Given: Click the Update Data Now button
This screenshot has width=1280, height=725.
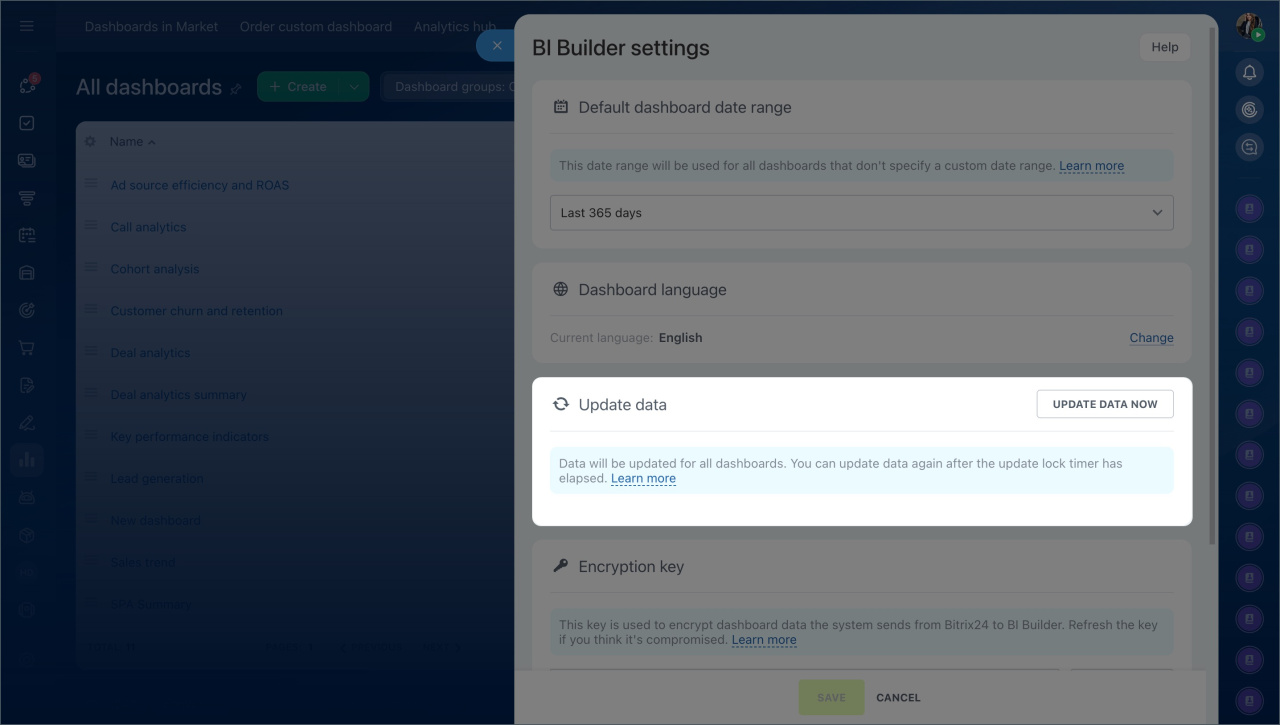Looking at the screenshot, I should [1104, 404].
